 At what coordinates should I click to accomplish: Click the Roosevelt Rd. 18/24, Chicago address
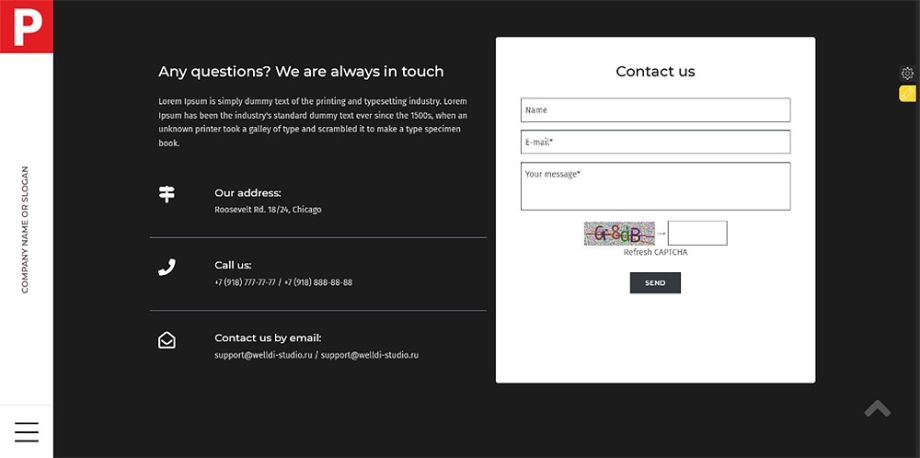(x=268, y=210)
